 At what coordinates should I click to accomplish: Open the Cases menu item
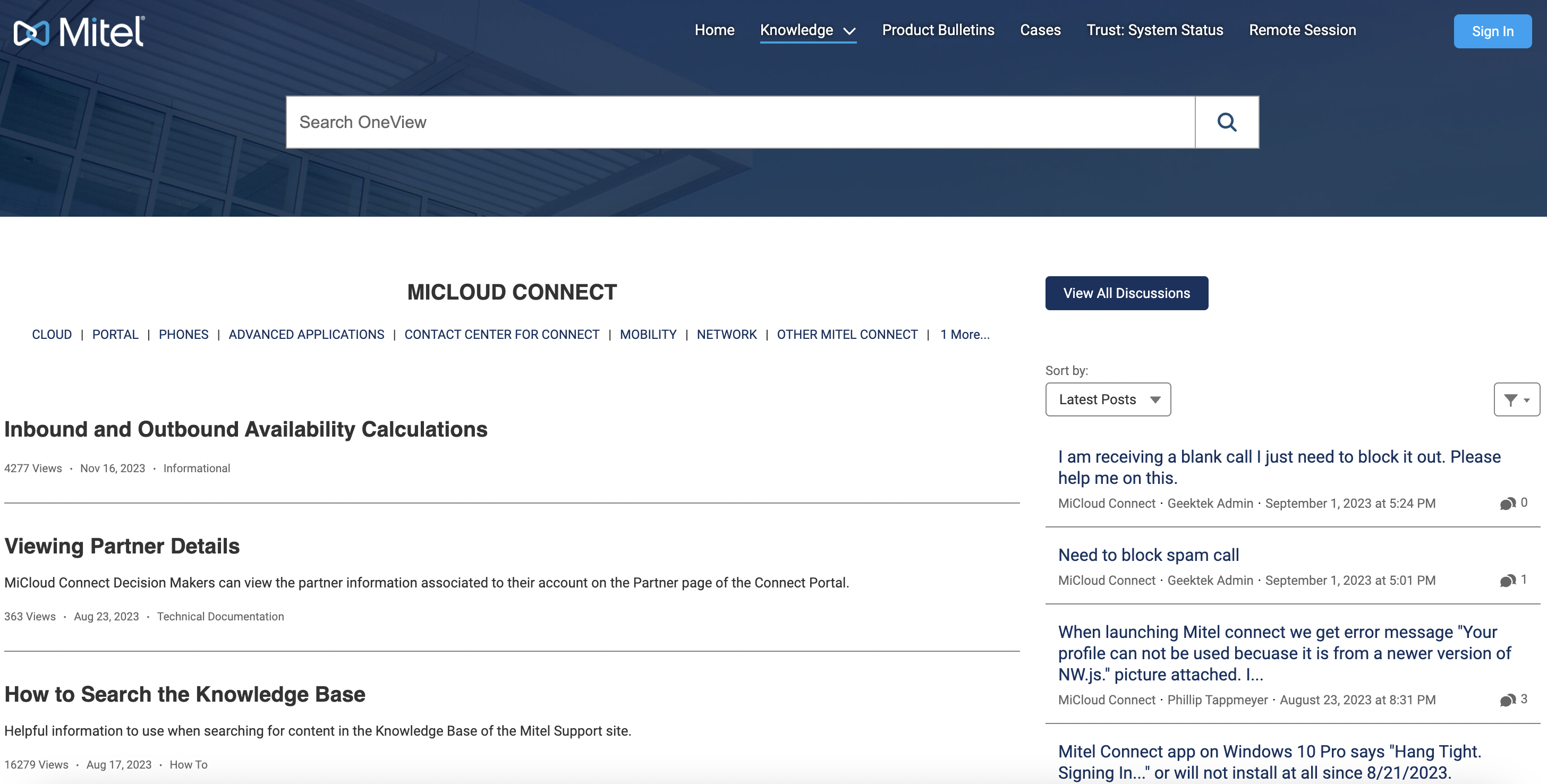point(1040,30)
